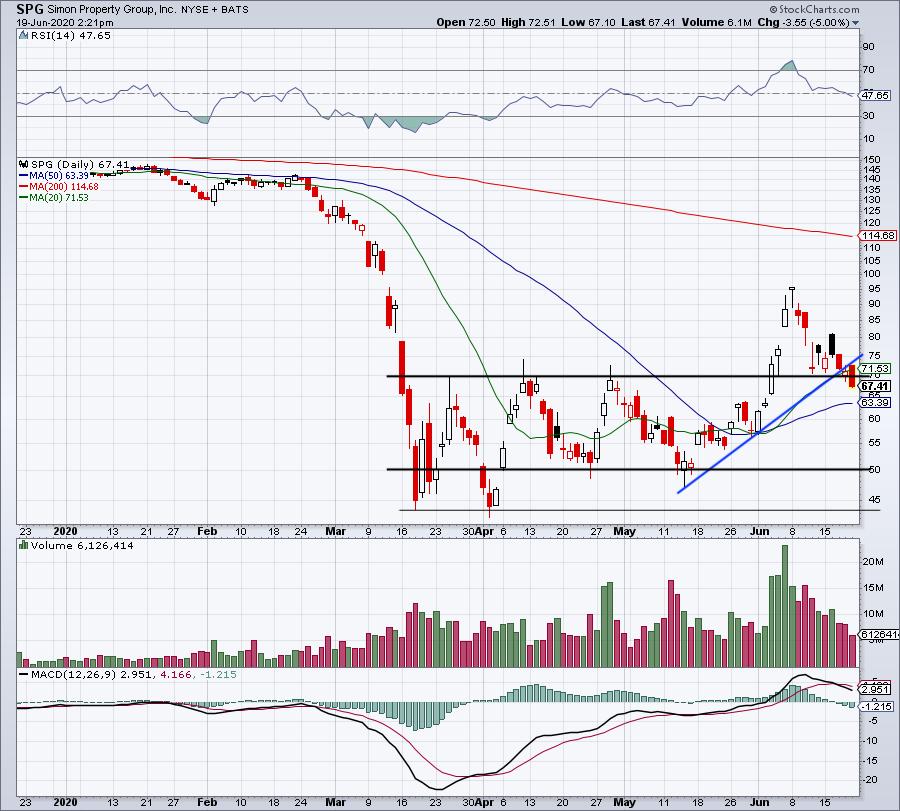Click the Simon Property Group, Inc. name
Screen dimensions: 900x811
pos(111,9)
